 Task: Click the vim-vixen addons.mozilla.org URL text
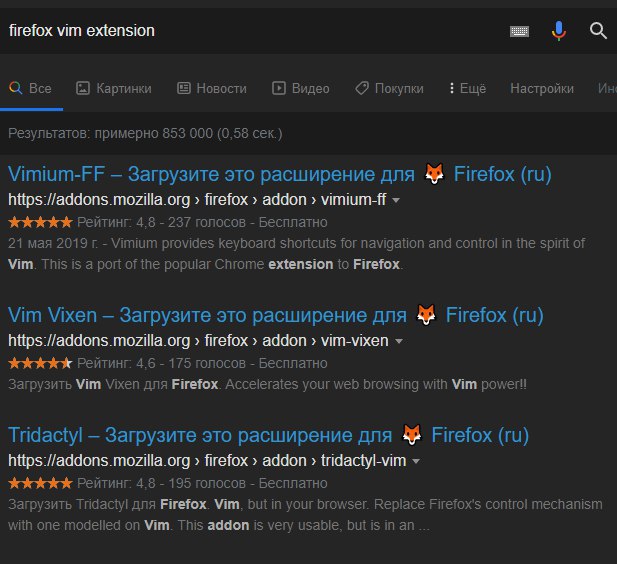click(198, 340)
